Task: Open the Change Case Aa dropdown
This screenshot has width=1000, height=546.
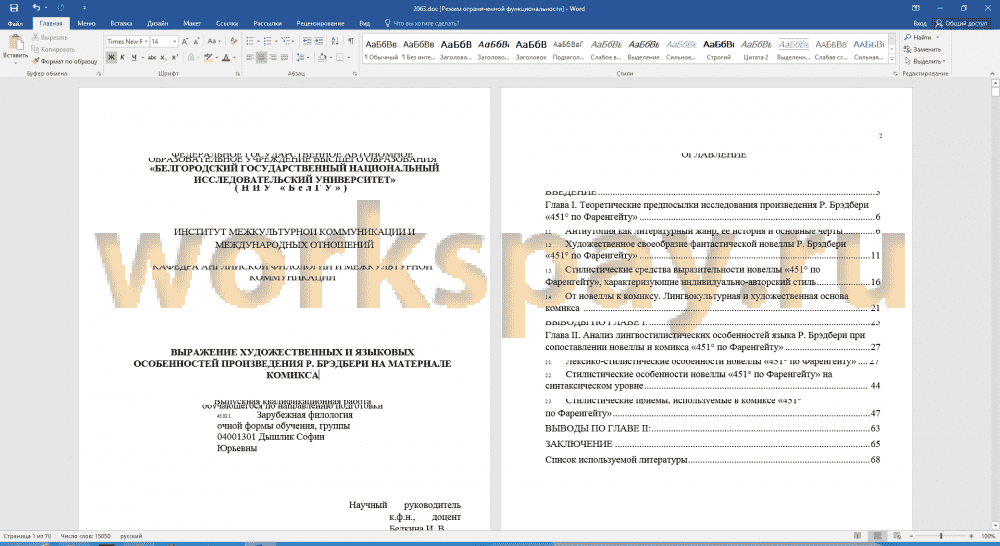Action: point(214,41)
